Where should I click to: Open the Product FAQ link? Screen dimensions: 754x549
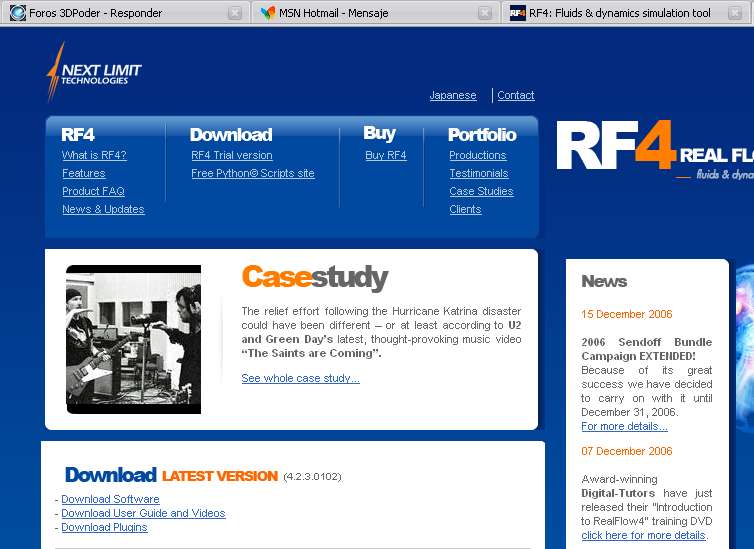93,191
